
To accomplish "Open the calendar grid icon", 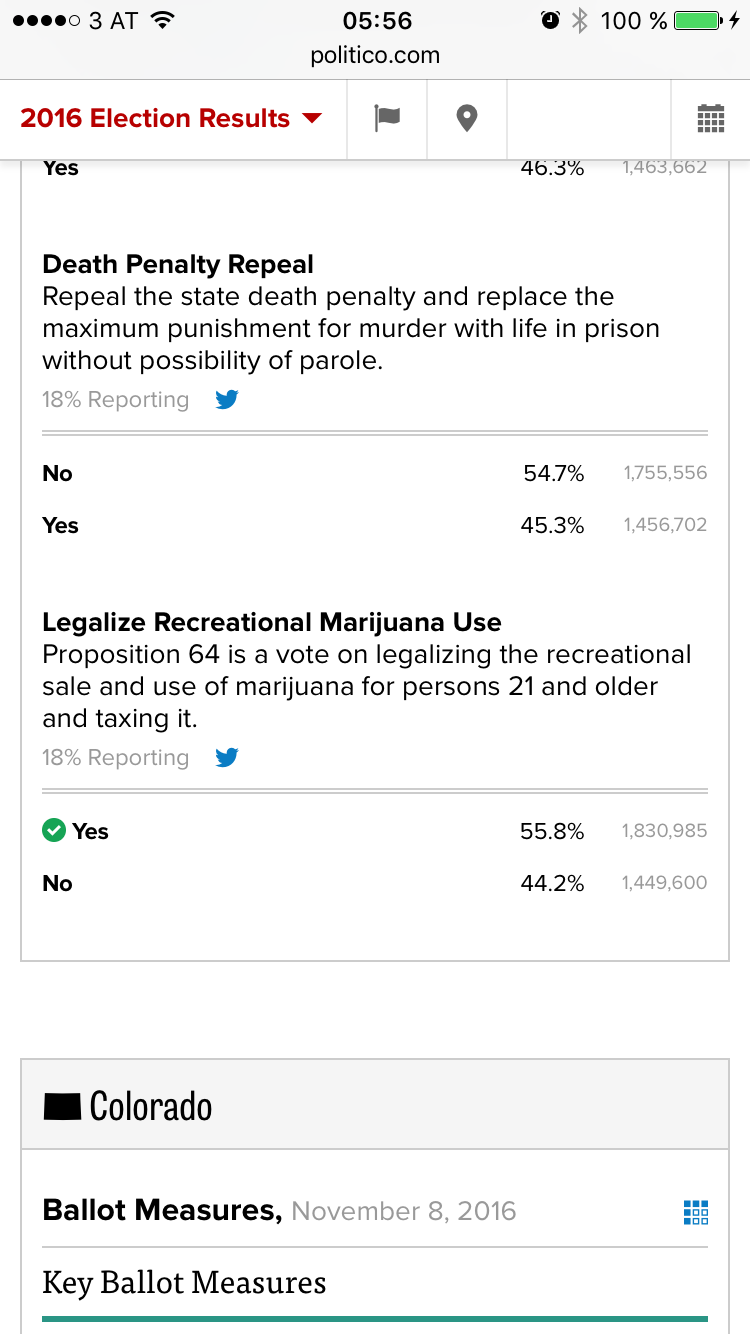I will point(710,118).
